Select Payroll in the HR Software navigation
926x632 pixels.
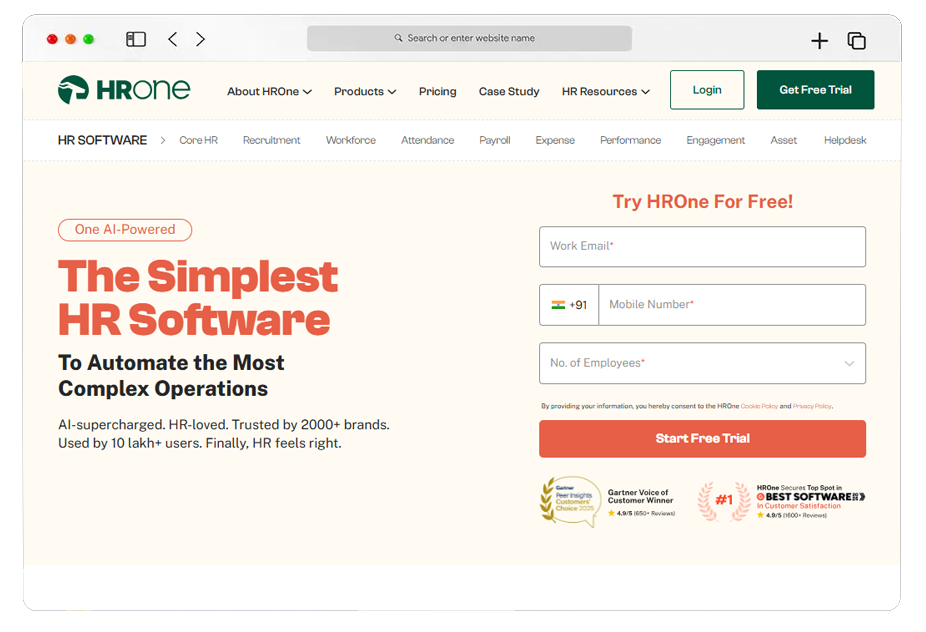click(494, 140)
